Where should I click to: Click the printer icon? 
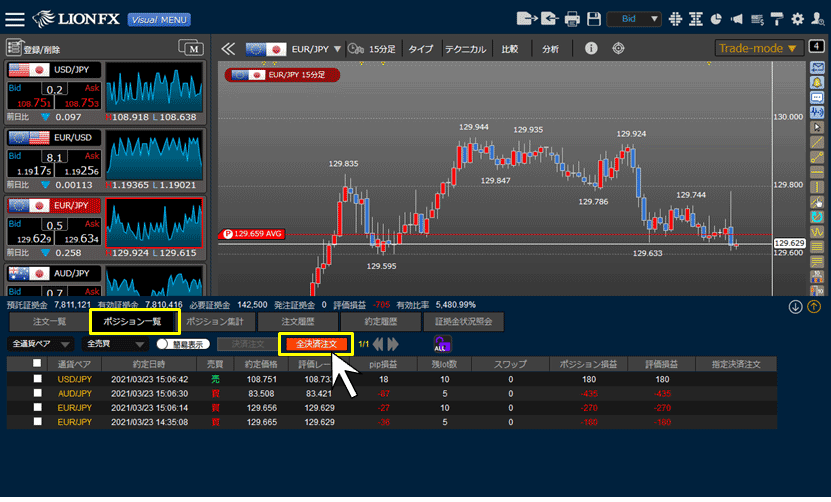[x=572, y=19]
